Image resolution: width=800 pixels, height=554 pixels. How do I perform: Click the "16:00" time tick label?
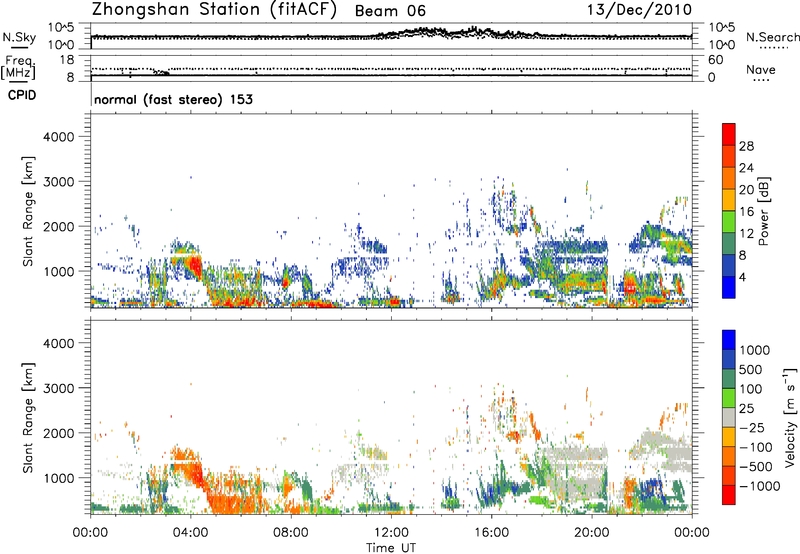click(491, 533)
